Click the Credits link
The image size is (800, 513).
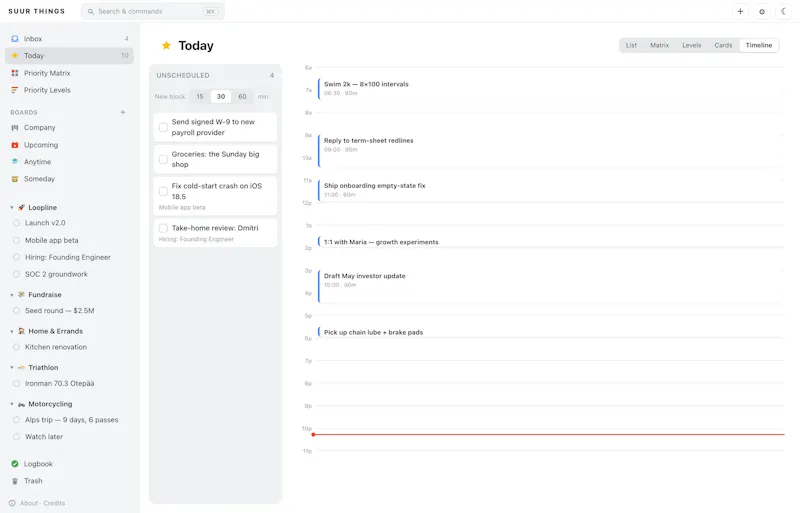click(x=54, y=503)
